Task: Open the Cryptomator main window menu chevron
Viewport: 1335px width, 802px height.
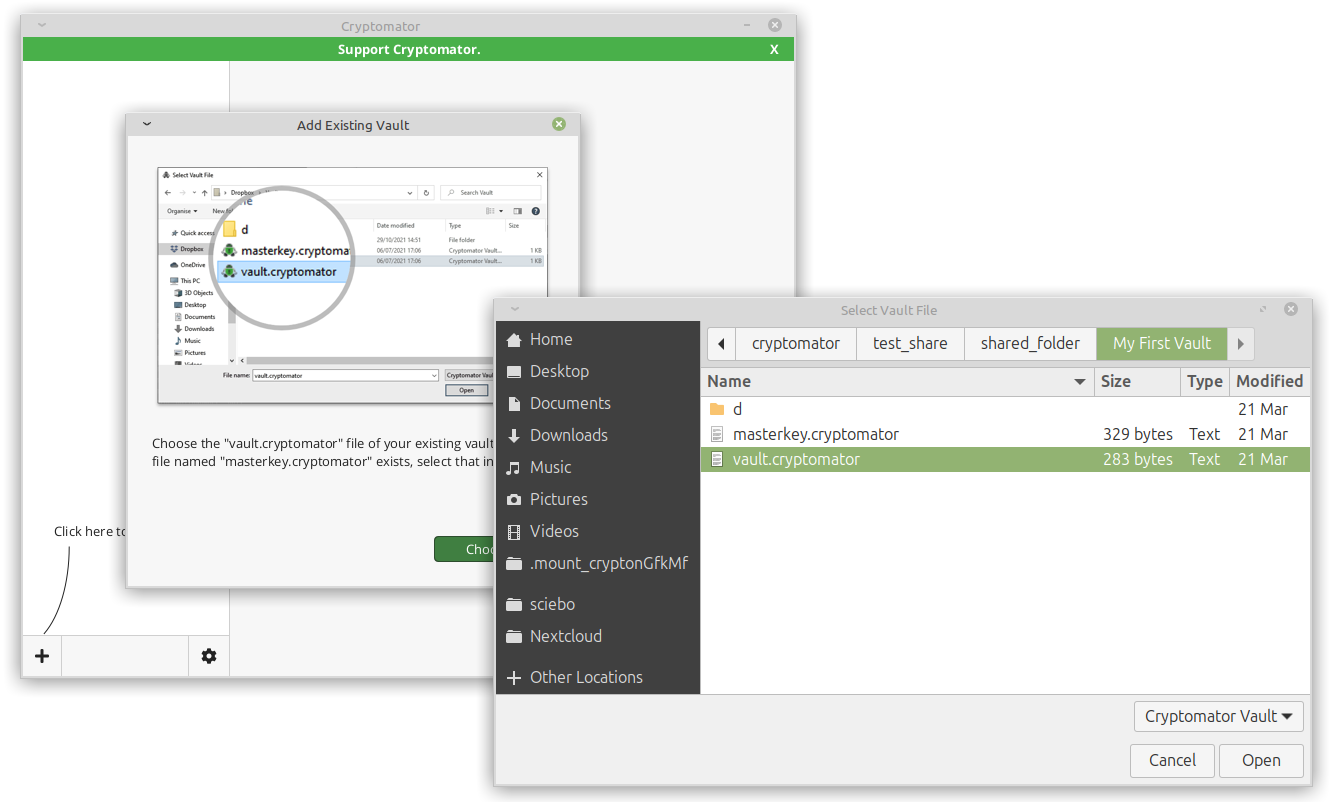Action: click(42, 26)
